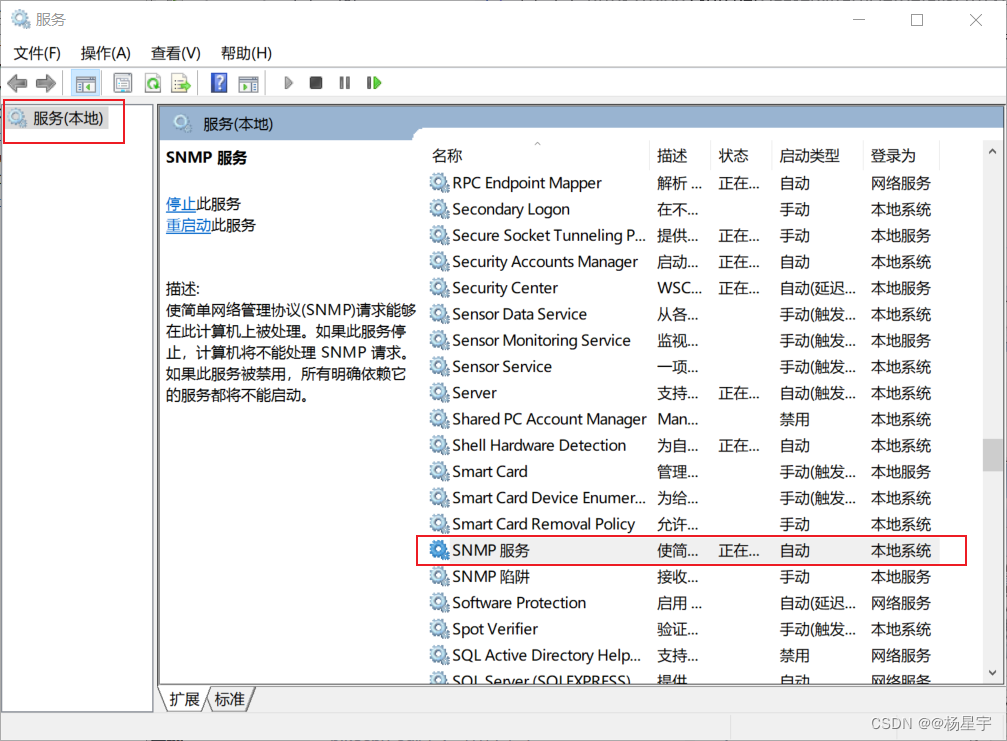
Task: Click 本地服务 logon of SNMP 陷阱
Action: (x=900, y=577)
